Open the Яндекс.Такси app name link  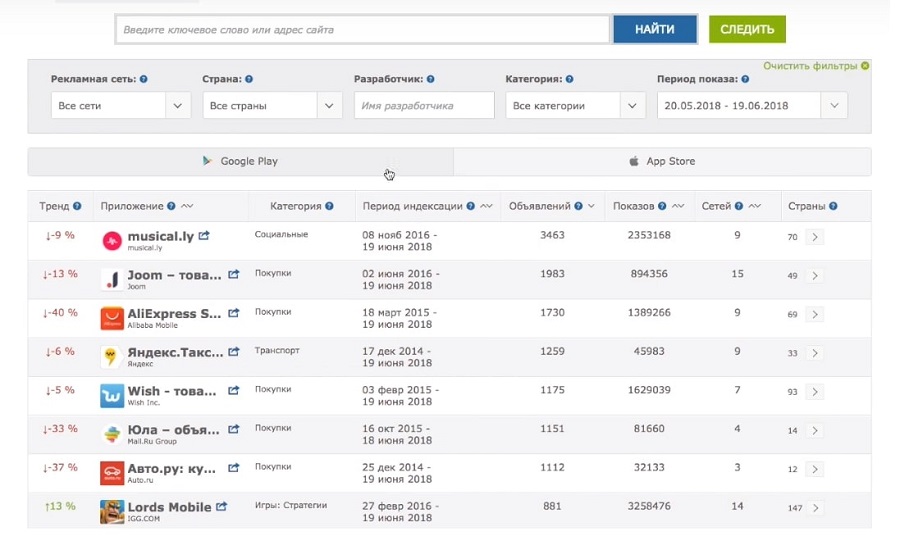pos(175,353)
